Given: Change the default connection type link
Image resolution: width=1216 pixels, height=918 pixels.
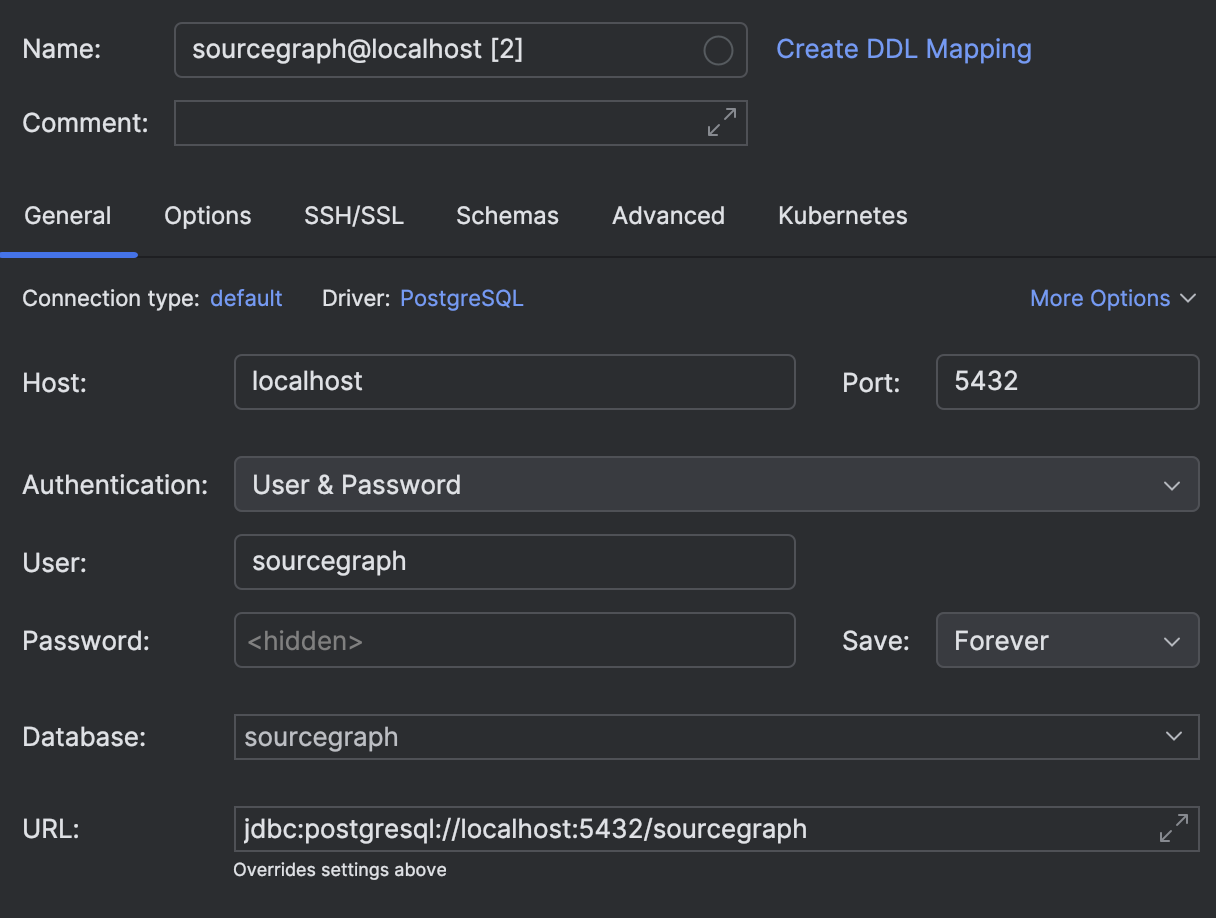Looking at the screenshot, I should click(x=246, y=298).
